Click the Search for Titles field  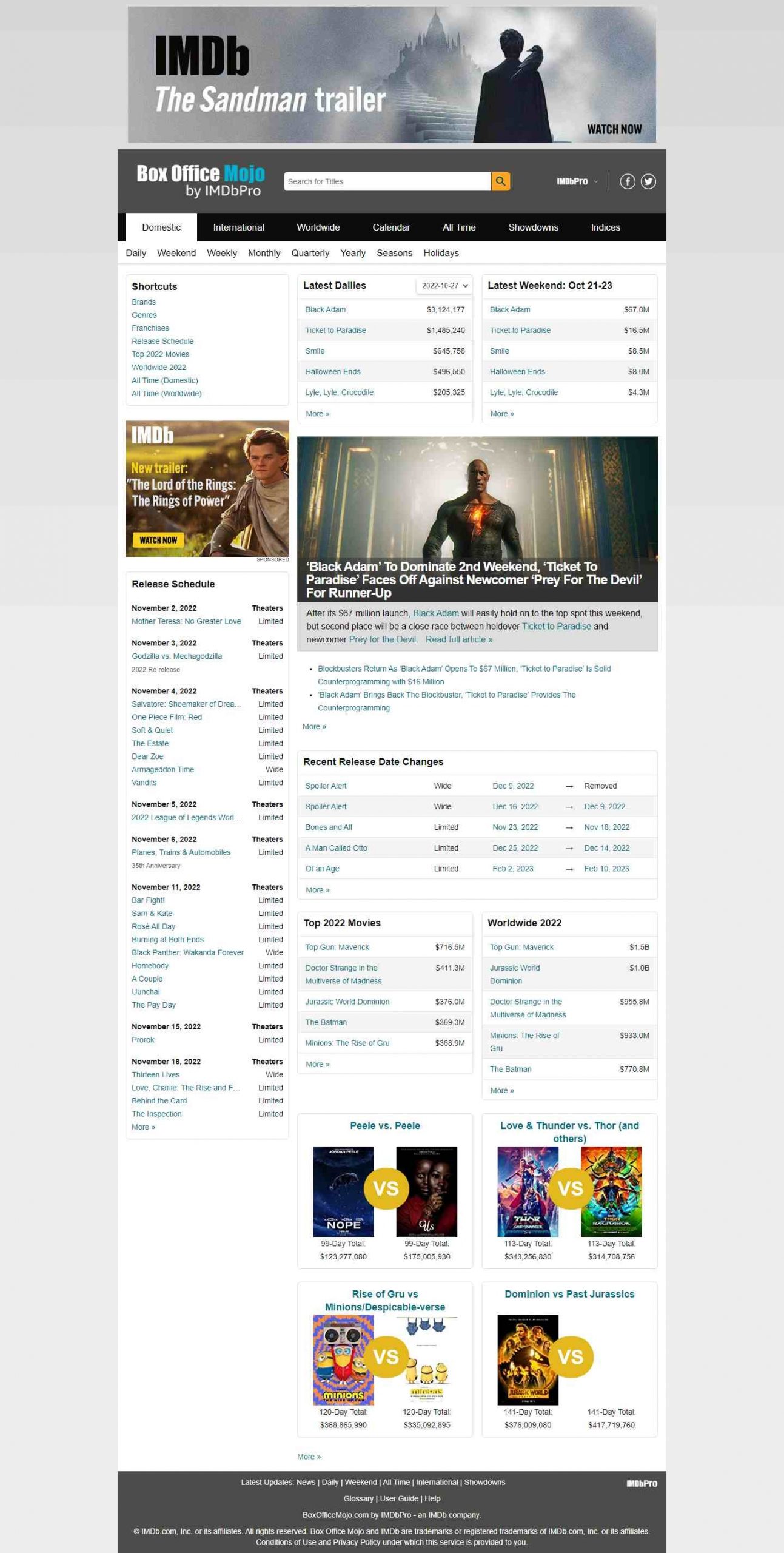click(387, 181)
